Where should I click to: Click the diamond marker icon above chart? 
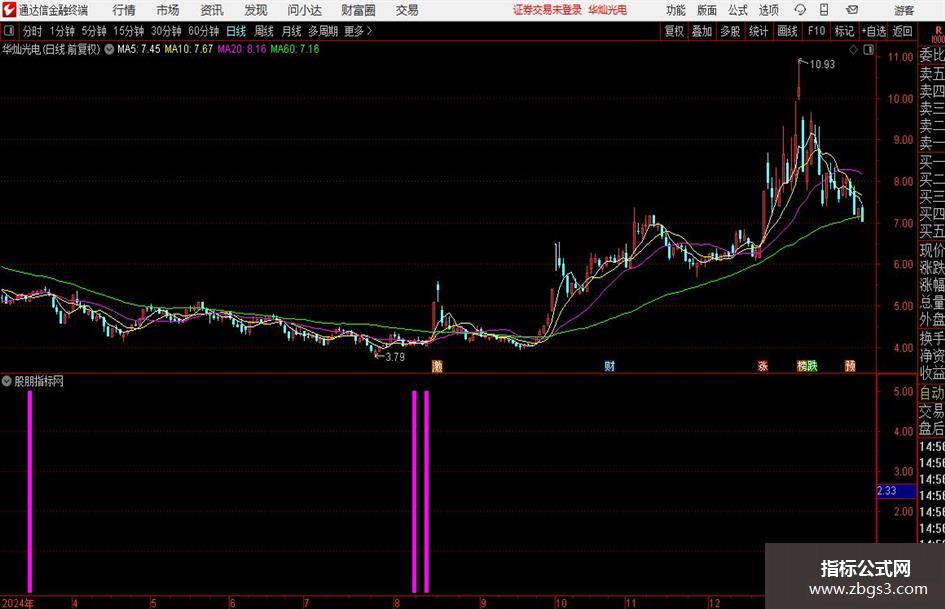click(x=853, y=50)
